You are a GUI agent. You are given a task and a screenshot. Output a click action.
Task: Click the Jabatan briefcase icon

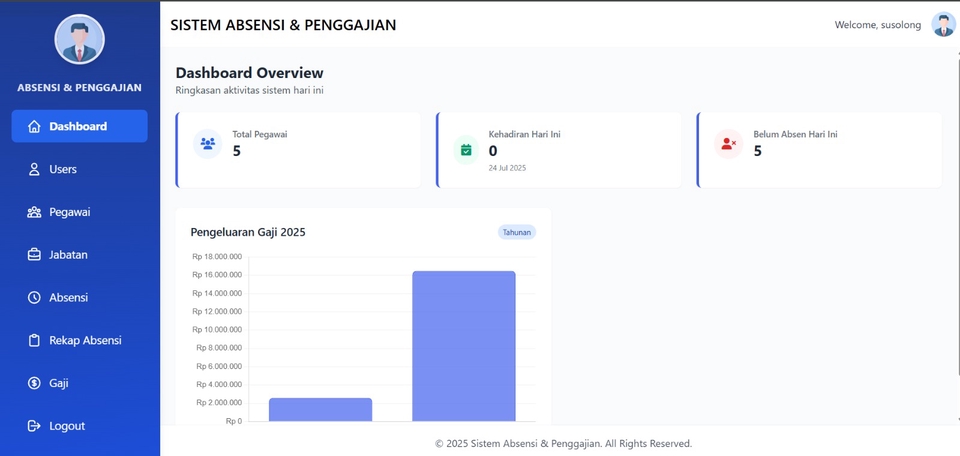[x=34, y=255]
